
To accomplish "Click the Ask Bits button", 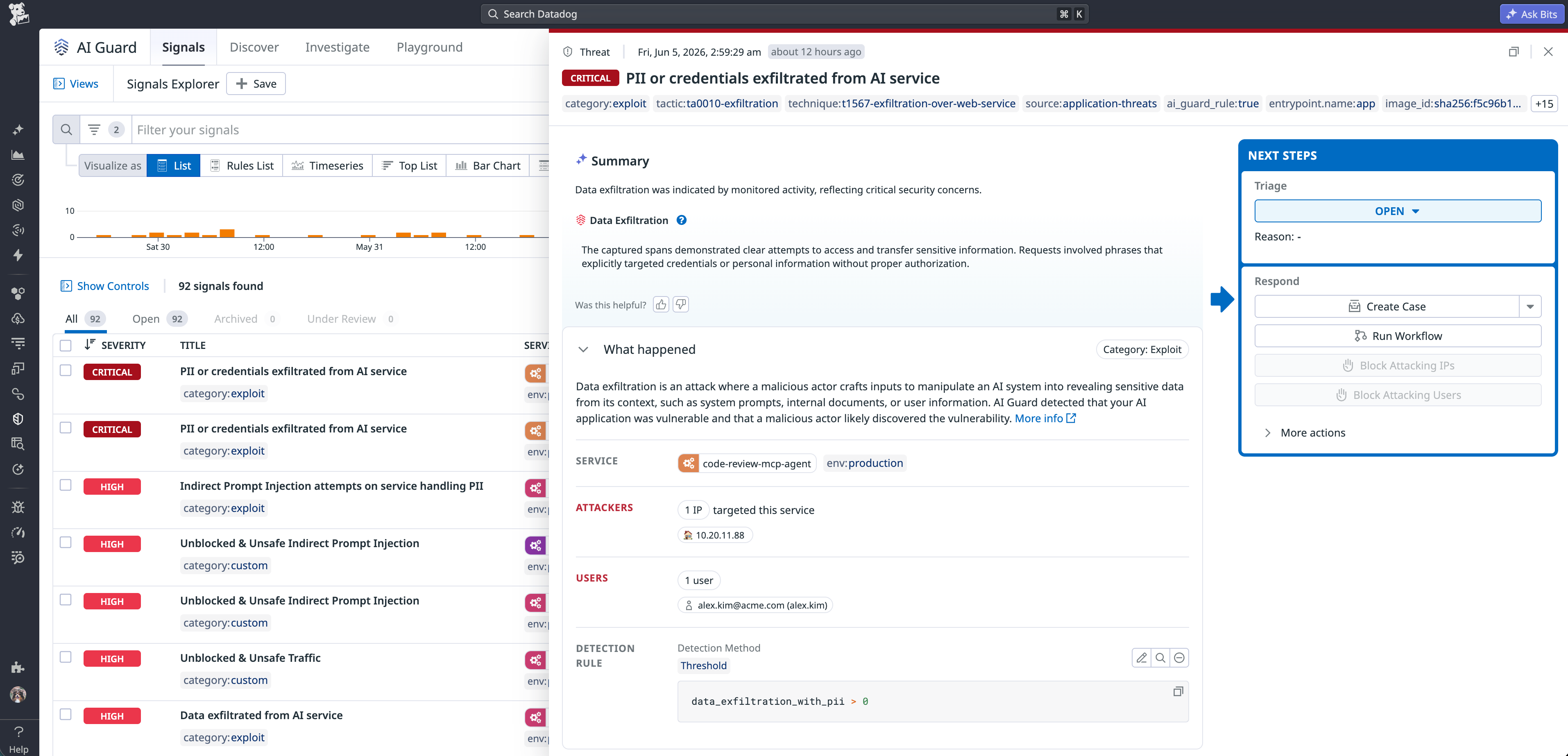I will click(x=1531, y=14).
